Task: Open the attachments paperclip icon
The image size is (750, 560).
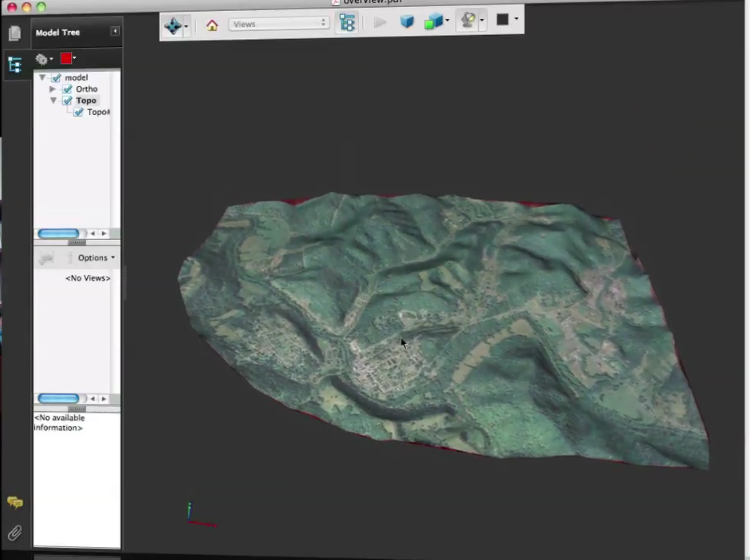Action: tap(15, 533)
